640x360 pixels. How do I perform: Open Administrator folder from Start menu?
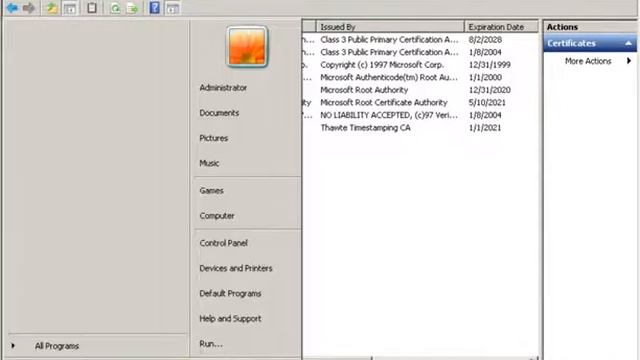pyautogui.click(x=223, y=88)
